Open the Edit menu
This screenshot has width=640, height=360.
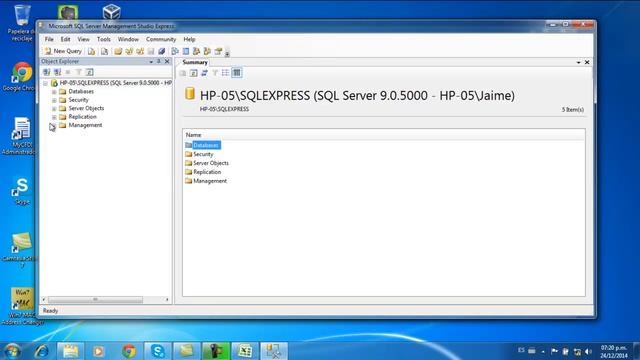[65, 39]
